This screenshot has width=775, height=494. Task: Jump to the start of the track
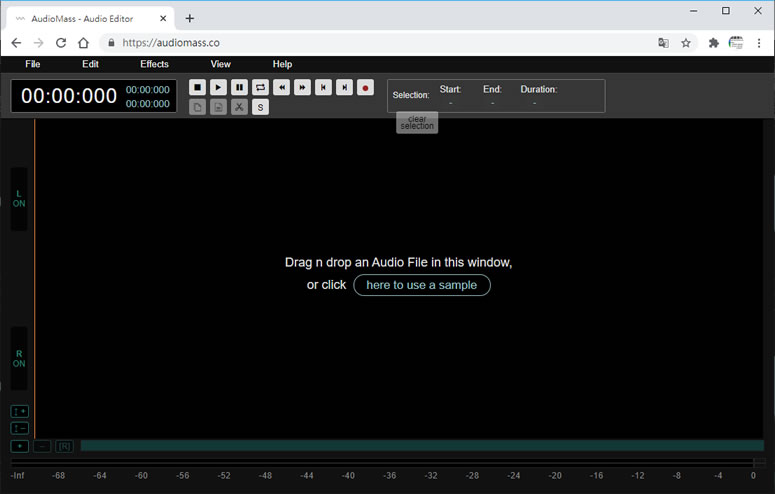pyautogui.click(x=323, y=88)
